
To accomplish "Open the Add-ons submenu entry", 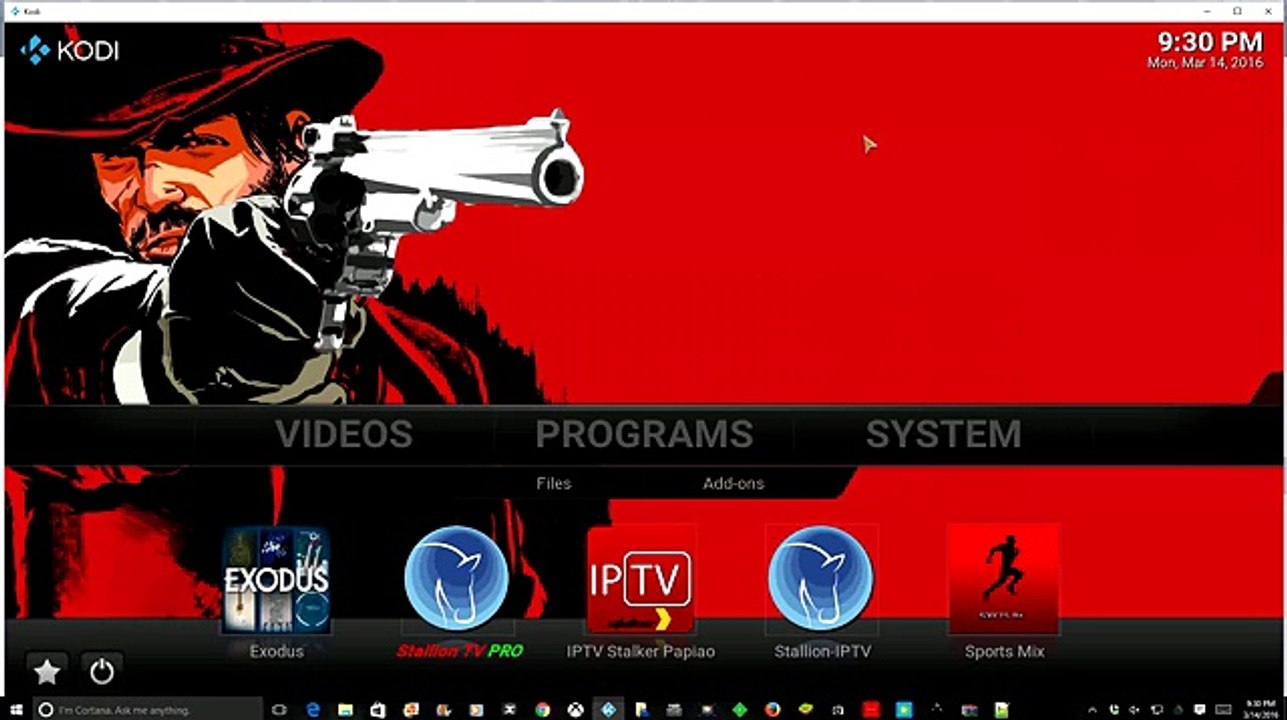I will click(733, 483).
